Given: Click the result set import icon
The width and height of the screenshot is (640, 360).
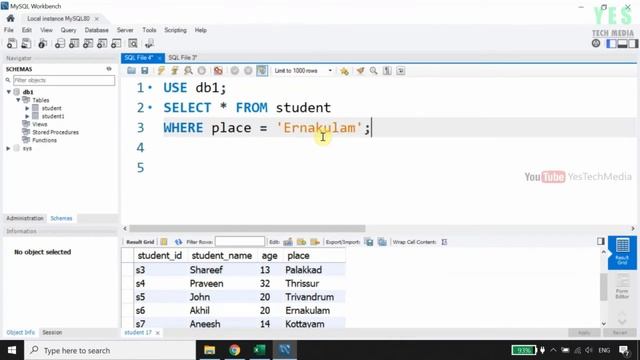Looking at the screenshot, I should click(382, 242).
